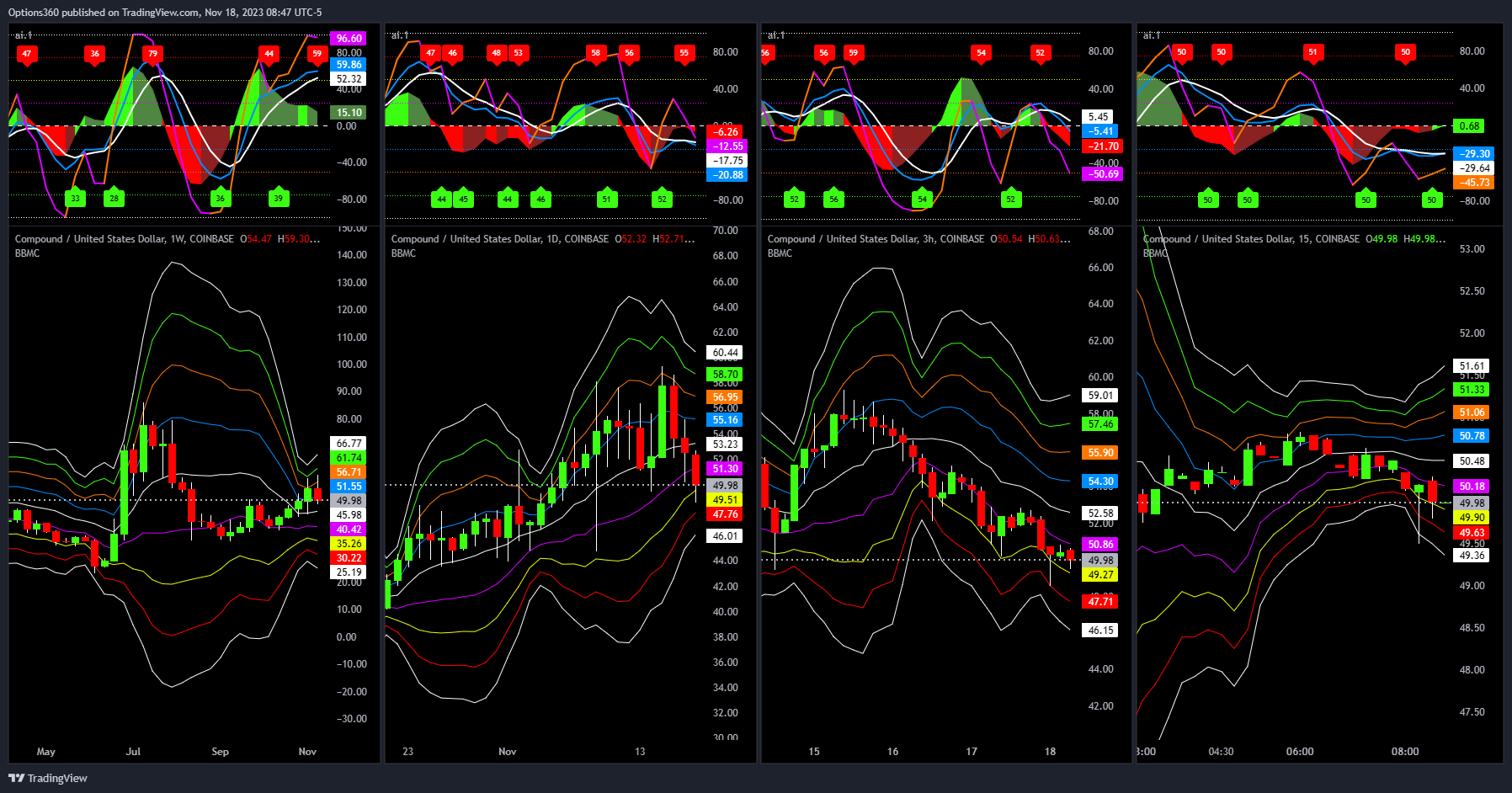
Task: Click the magenta -50.69 oscillator value label
Action: 1102,174
